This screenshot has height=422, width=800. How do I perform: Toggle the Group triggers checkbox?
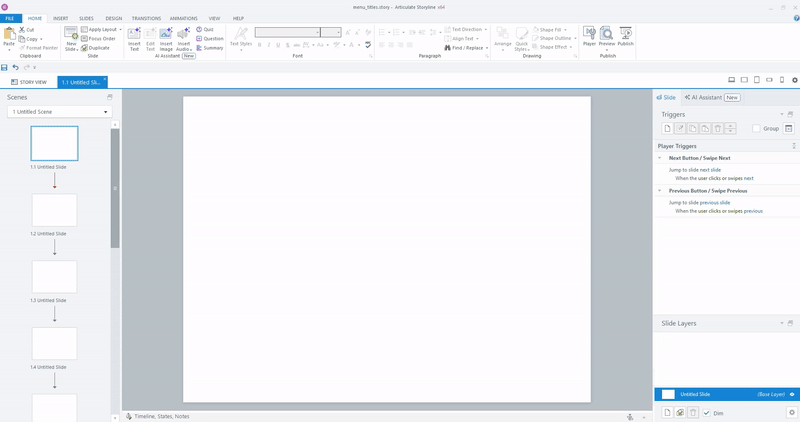click(x=757, y=129)
